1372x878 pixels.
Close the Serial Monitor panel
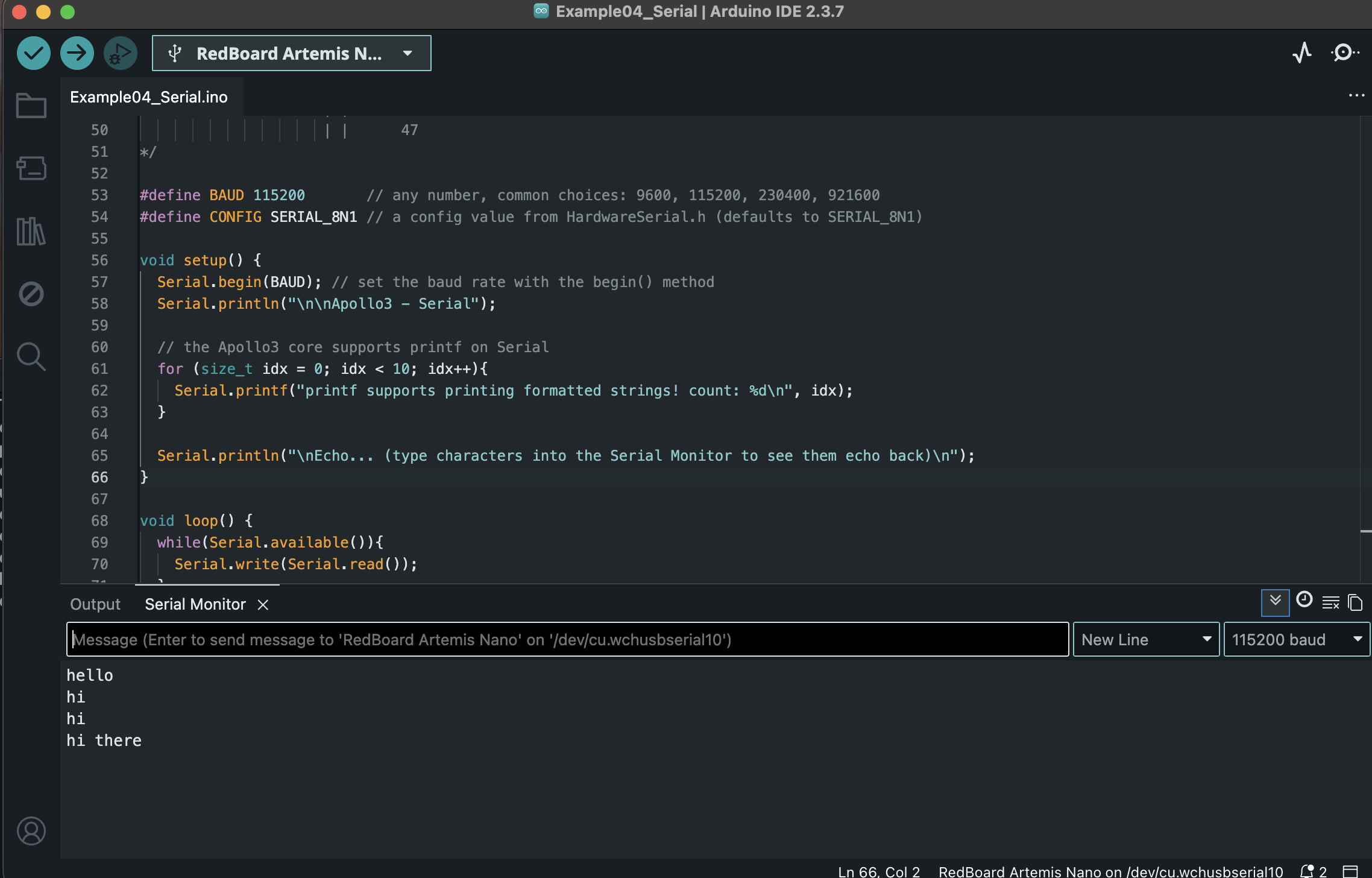pyautogui.click(x=263, y=604)
